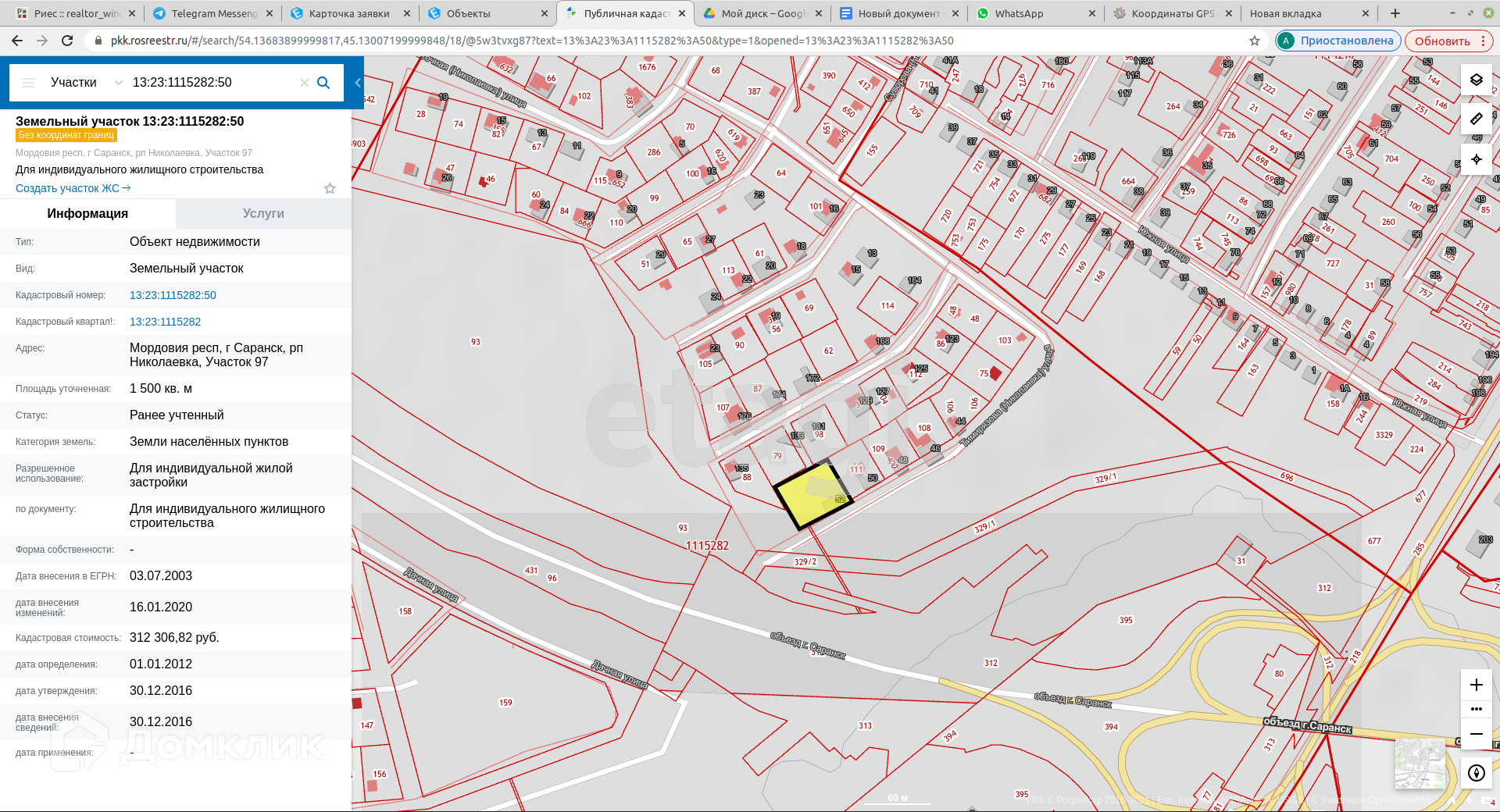Switch to the Объекты tab

[x=486, y=13]
